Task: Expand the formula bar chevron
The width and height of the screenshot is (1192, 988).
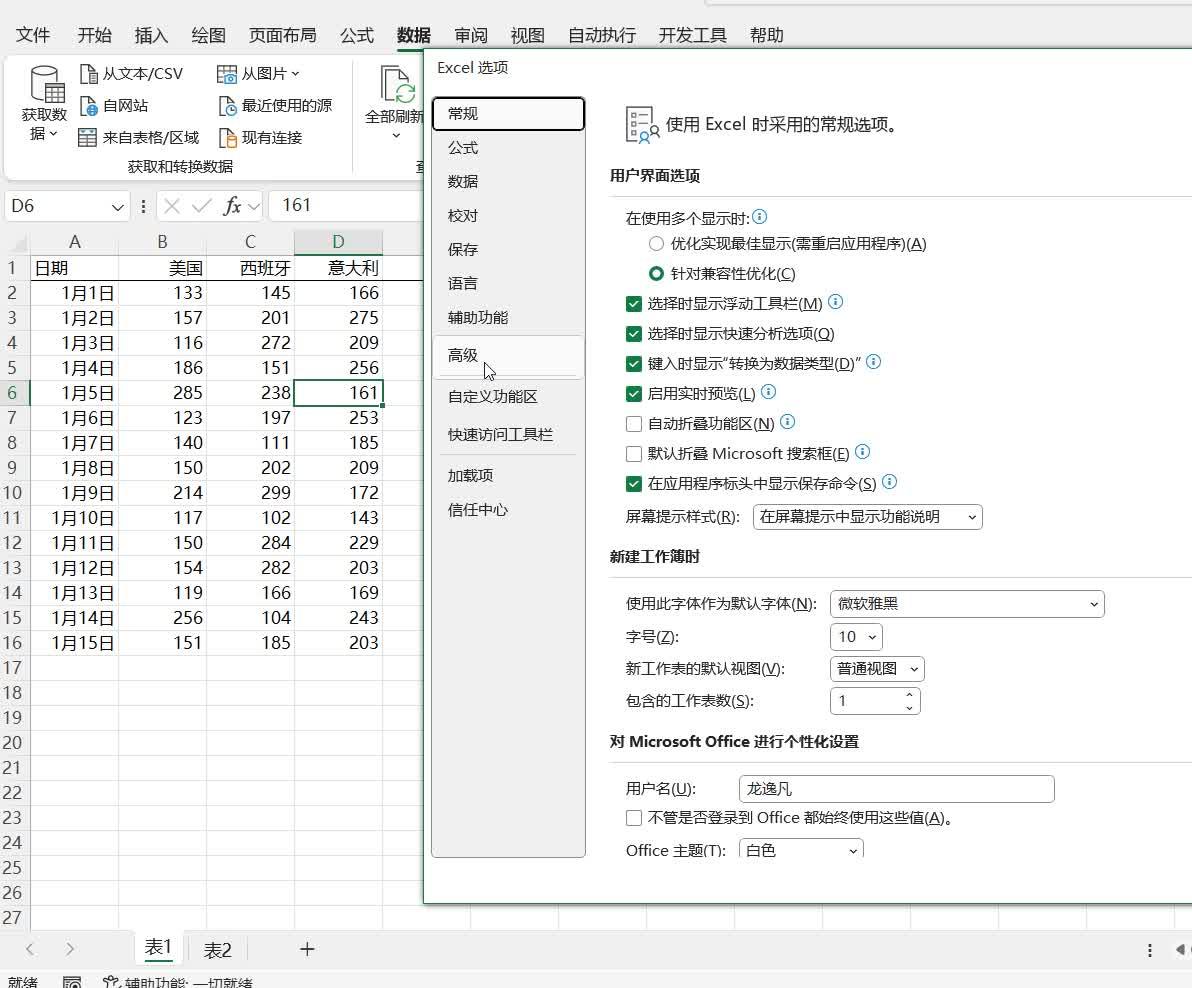Action: (x=254, y=206)
